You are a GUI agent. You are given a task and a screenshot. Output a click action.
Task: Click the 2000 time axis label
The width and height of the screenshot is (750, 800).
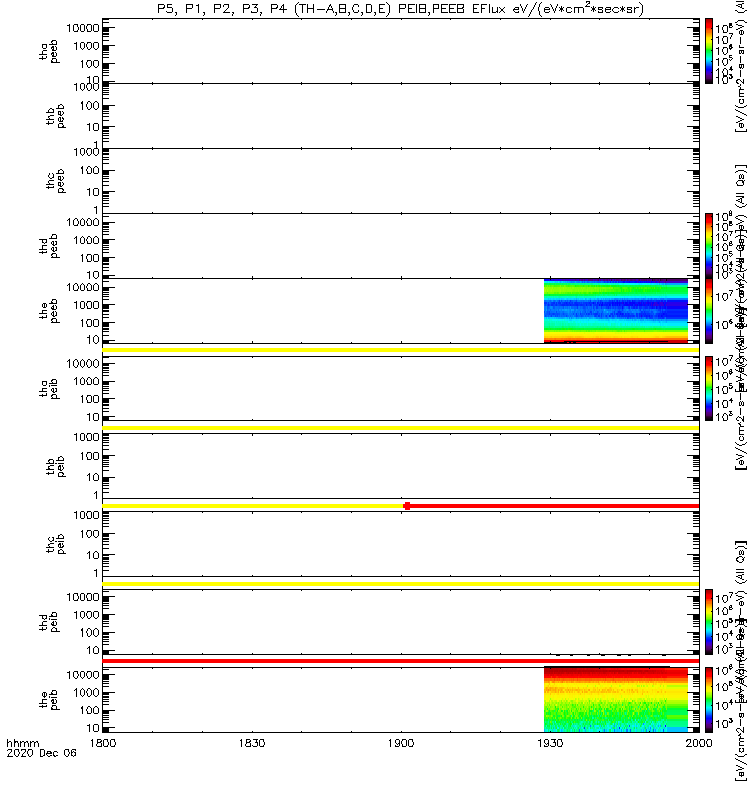pos(698,742)
